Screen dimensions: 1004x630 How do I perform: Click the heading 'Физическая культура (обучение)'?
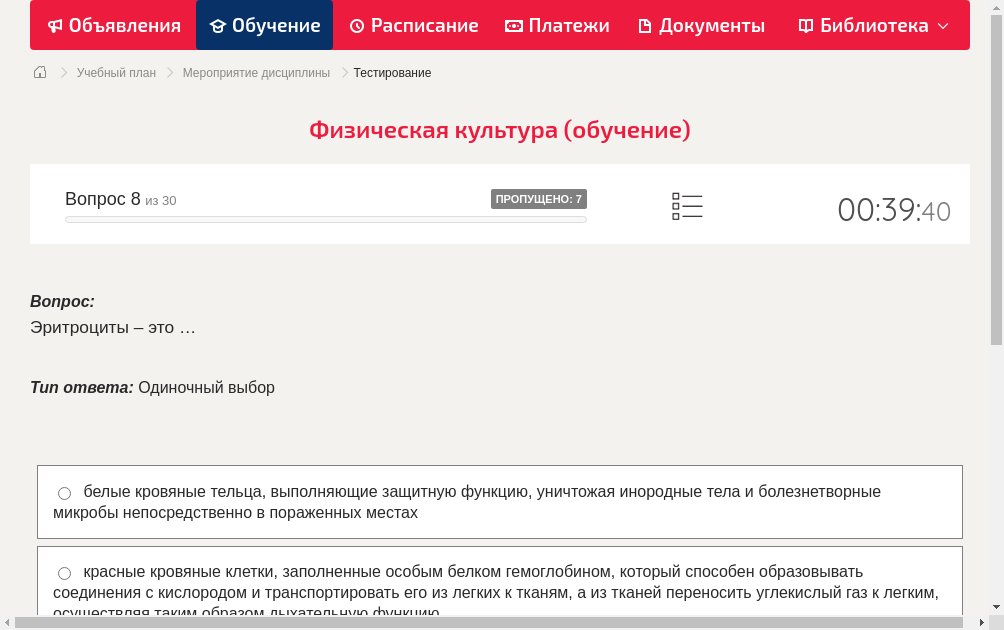point(500,130)
